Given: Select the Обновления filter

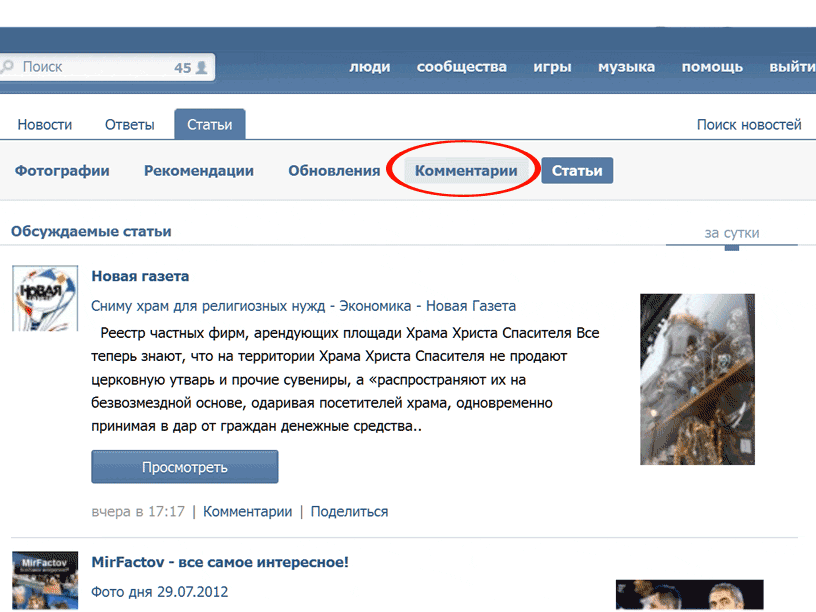Looking at the screenshot, I should tap(334, 171).
